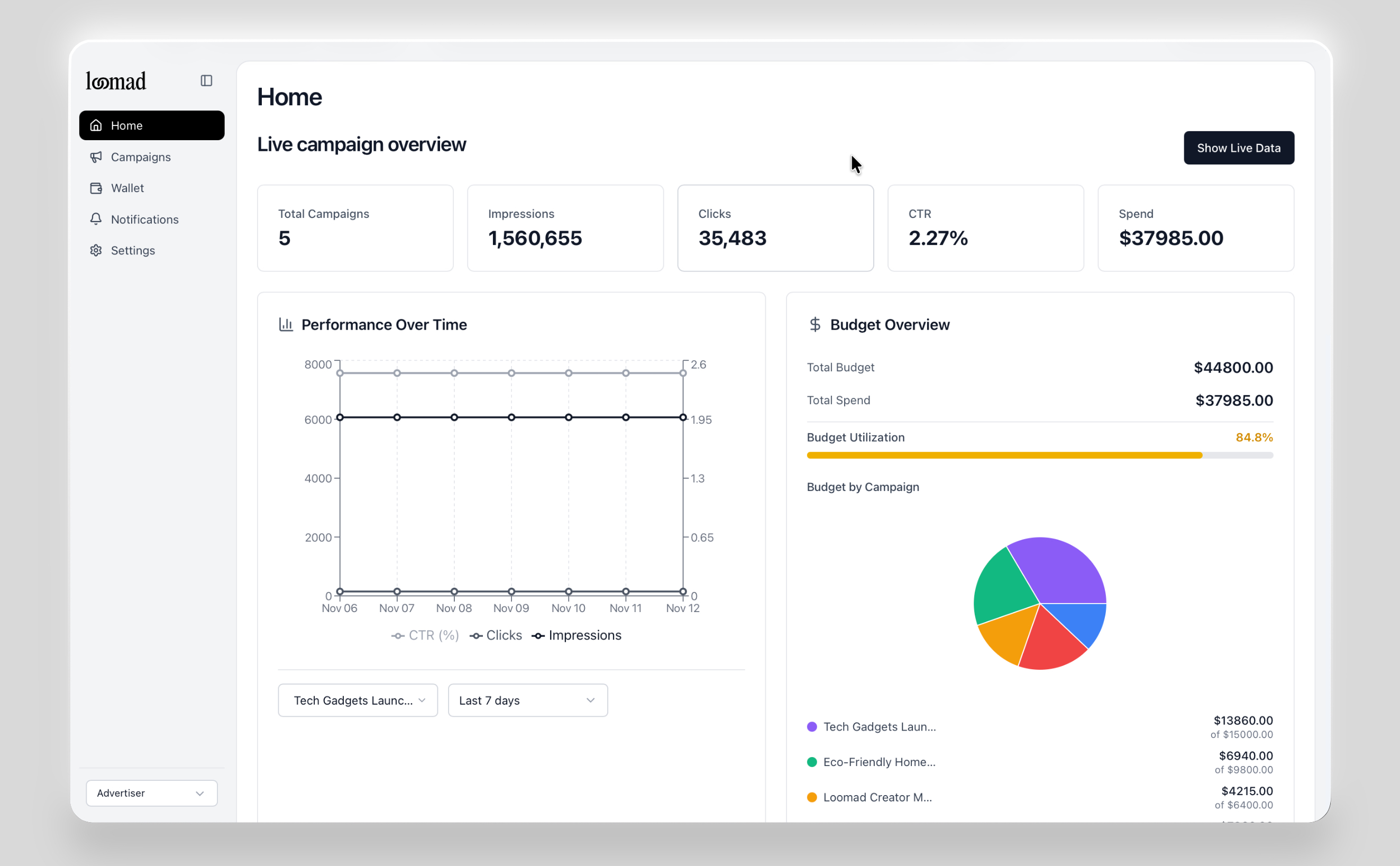This screenshot has height=866, width=1400.
Task: Click the bar chart icon beside Performance Over Time
Action: point(286,324)
